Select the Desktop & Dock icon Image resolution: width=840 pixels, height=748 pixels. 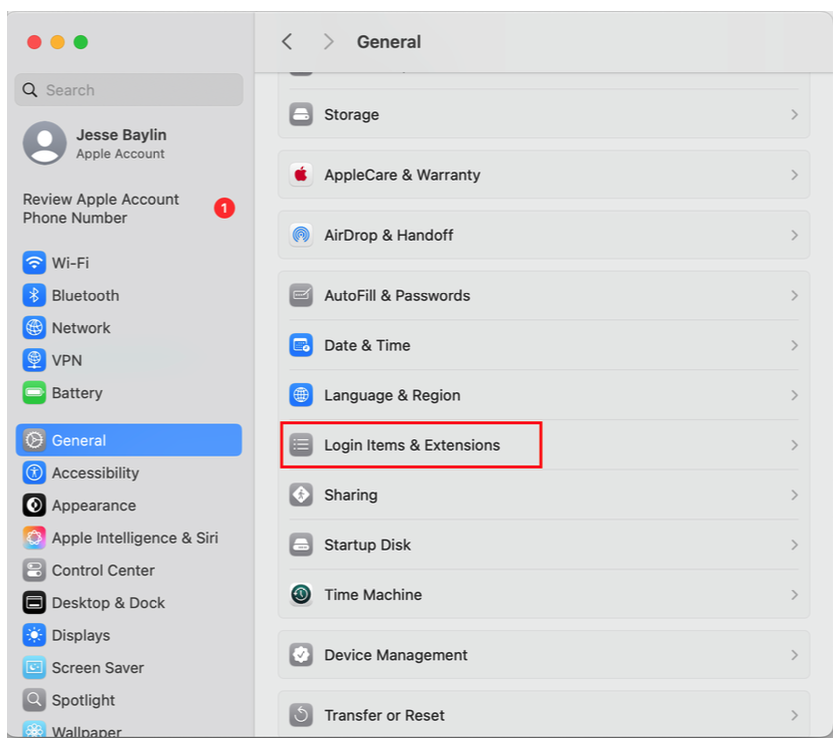click(34, 603)
